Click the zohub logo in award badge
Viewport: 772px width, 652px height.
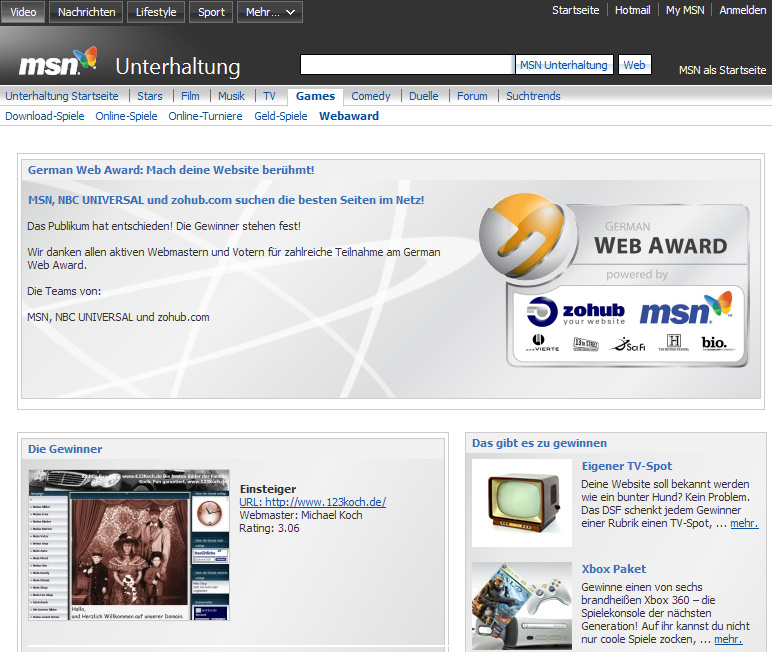[x=576, y=312]
